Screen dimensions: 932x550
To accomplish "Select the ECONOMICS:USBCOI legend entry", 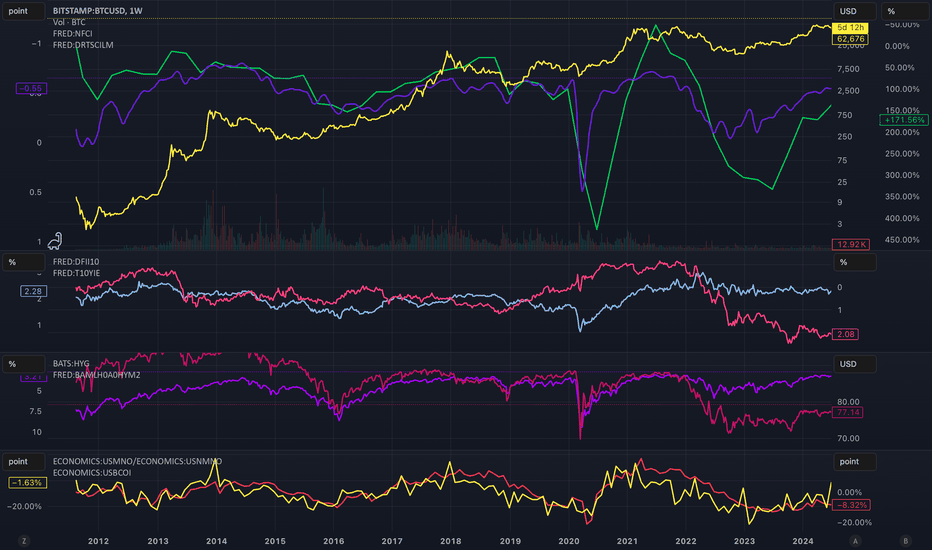I will (92, 473).
